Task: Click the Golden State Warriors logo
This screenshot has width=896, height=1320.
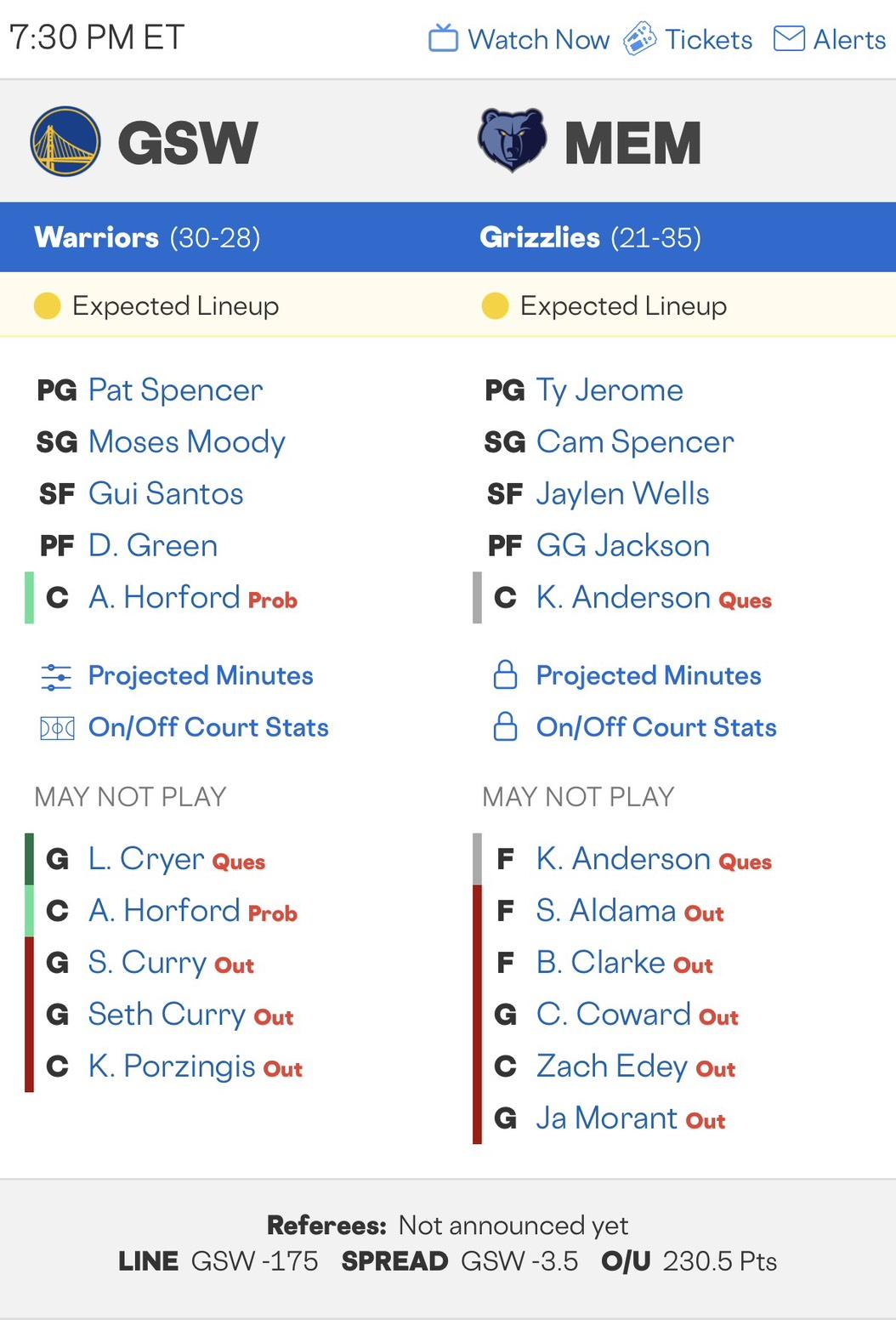Action: pos(65,141)
